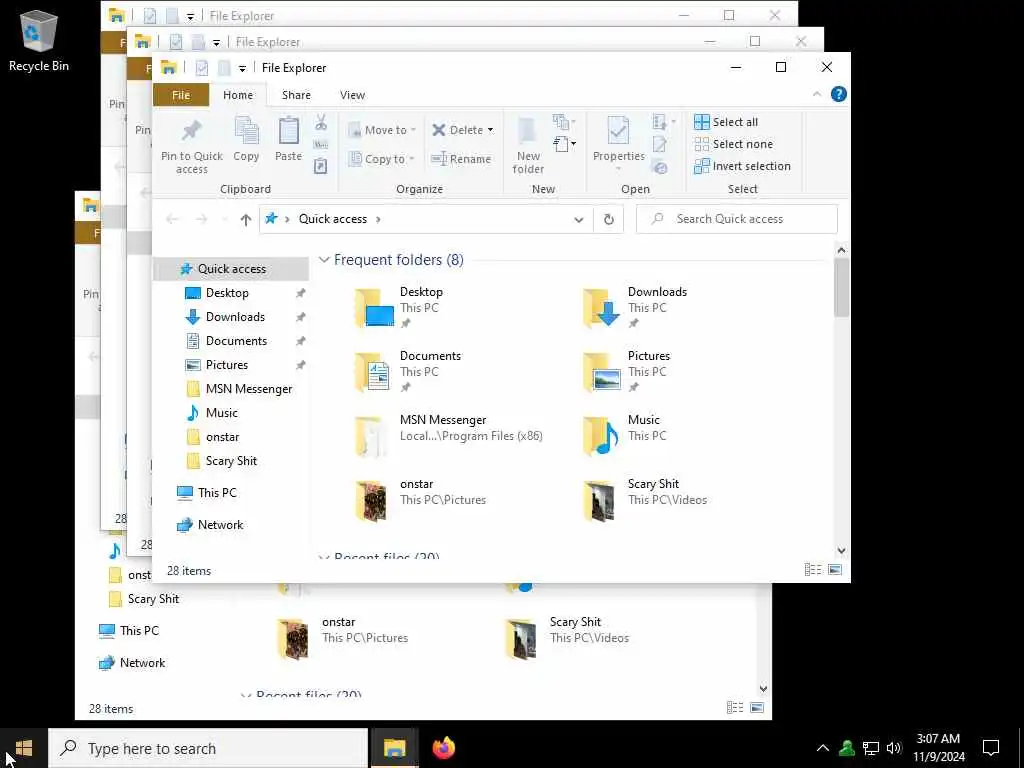Open the File Explorer Help icon
Viewport: 1024px width, 768px height.
[x=839, y=95]
